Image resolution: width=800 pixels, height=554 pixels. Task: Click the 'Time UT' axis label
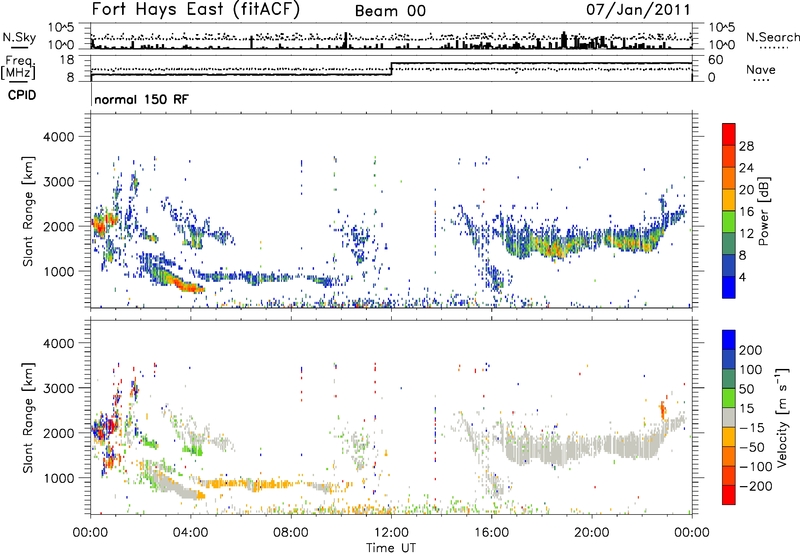click(391, 548)
